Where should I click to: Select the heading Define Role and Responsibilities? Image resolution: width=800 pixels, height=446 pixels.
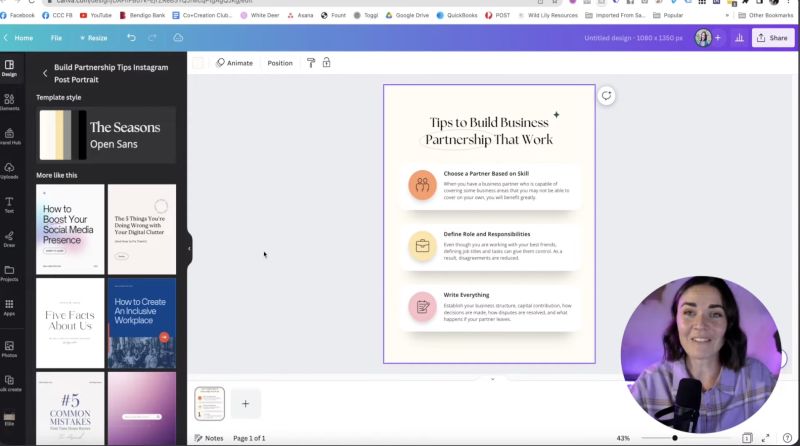(487, 234)
